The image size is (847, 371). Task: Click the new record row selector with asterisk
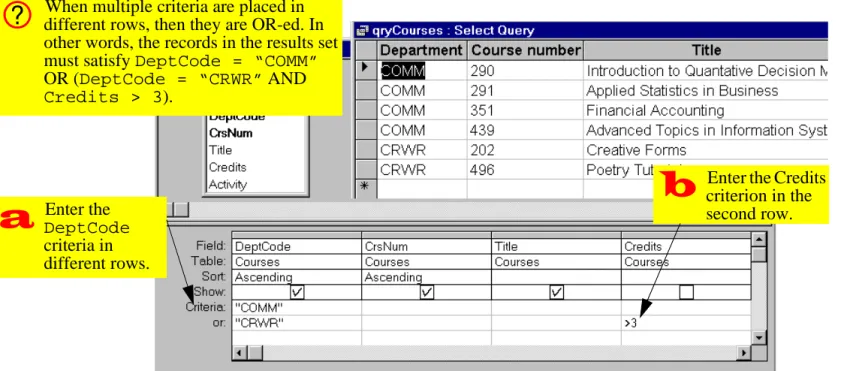pos(366,188)
